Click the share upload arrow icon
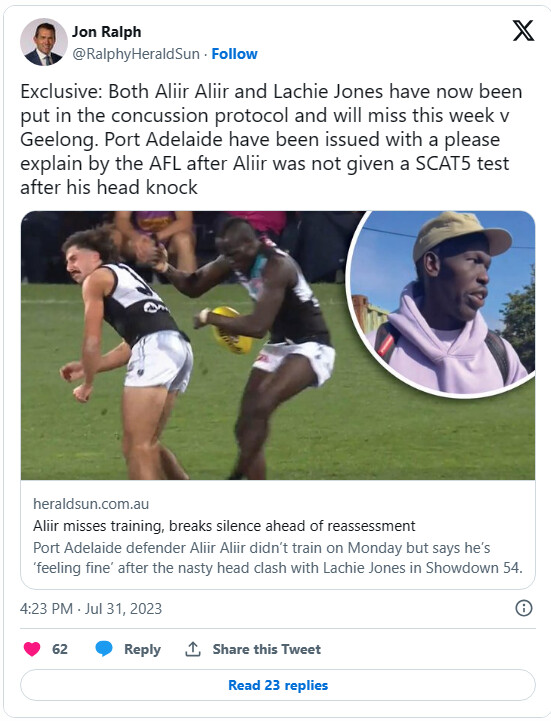The image size is (551, 721). tap(193, 649)
